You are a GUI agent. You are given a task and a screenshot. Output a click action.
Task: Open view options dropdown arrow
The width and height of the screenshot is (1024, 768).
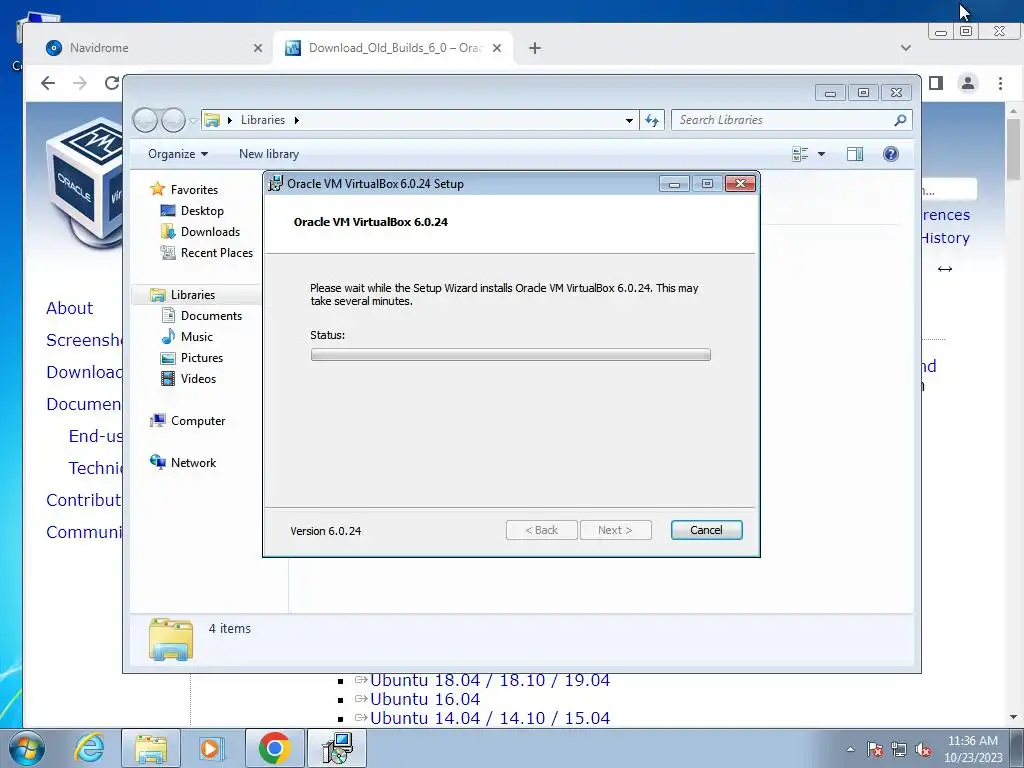822,154
